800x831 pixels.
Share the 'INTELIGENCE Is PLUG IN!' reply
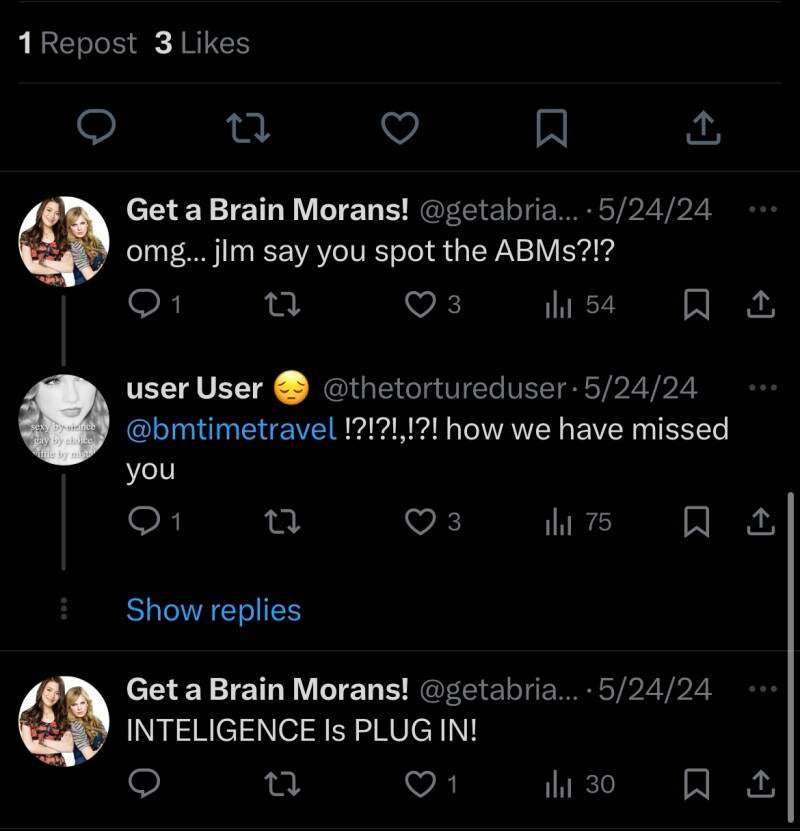pyautogui.click(x=759, y=784)
